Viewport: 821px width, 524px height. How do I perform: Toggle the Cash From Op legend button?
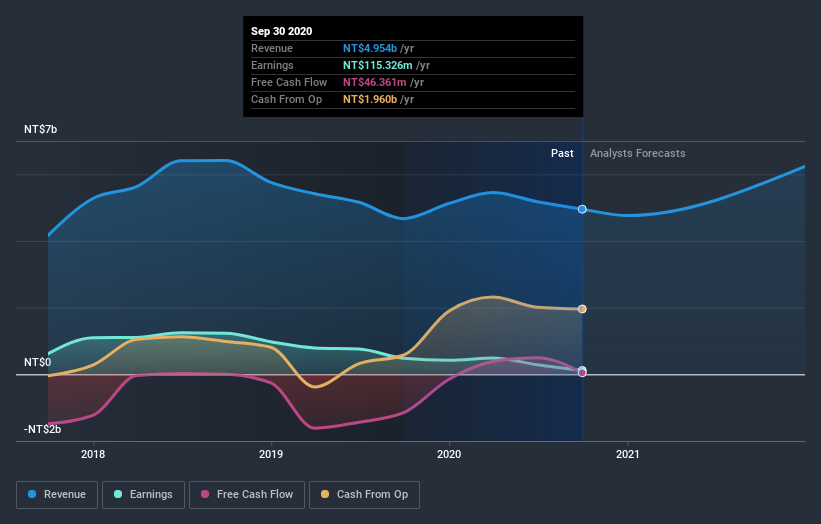pyautogui.click(x=364, y=495)
